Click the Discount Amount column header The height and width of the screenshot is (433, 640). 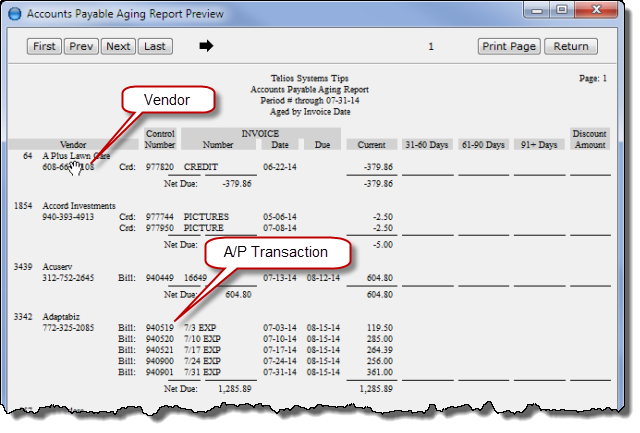pos(589,139)
